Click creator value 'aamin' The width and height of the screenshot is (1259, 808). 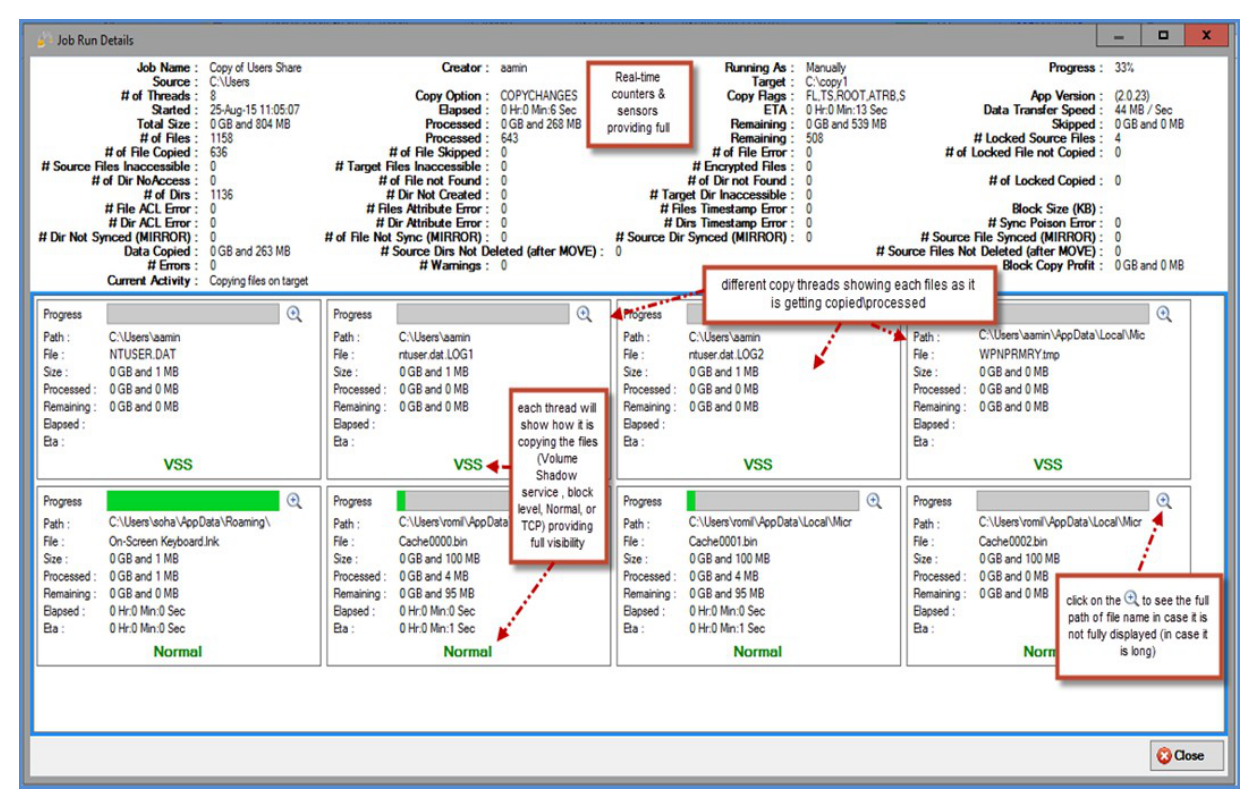[x=514, y=68]
